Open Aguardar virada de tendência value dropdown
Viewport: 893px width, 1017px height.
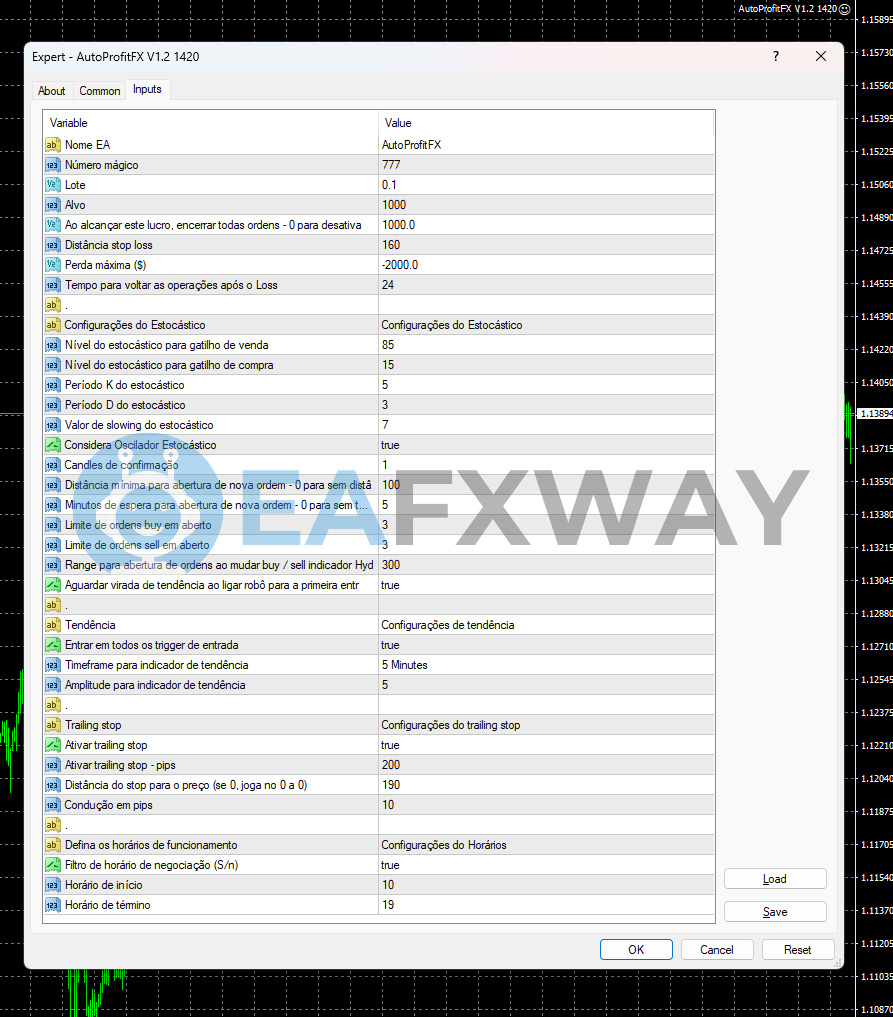click(545, 585)
